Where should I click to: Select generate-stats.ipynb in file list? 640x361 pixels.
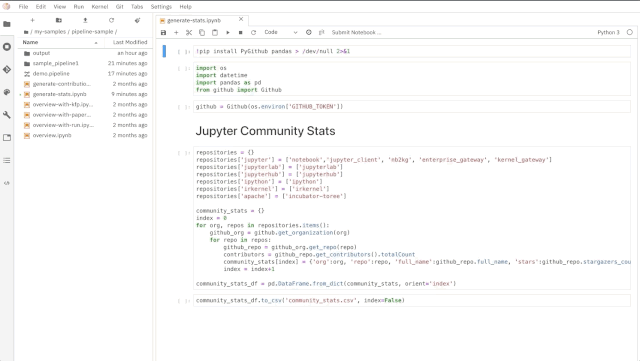(x=85, y=94)
